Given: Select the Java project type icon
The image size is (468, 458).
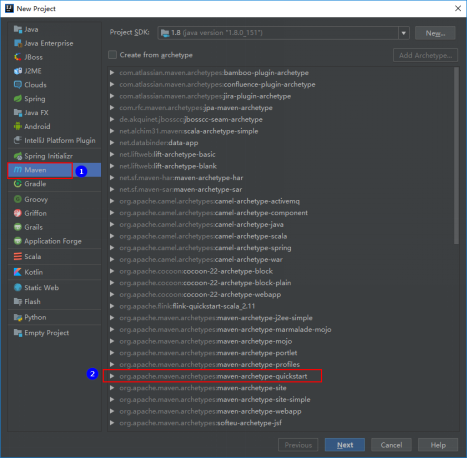Looking at the screenshot, I should [x=18, y=29].
